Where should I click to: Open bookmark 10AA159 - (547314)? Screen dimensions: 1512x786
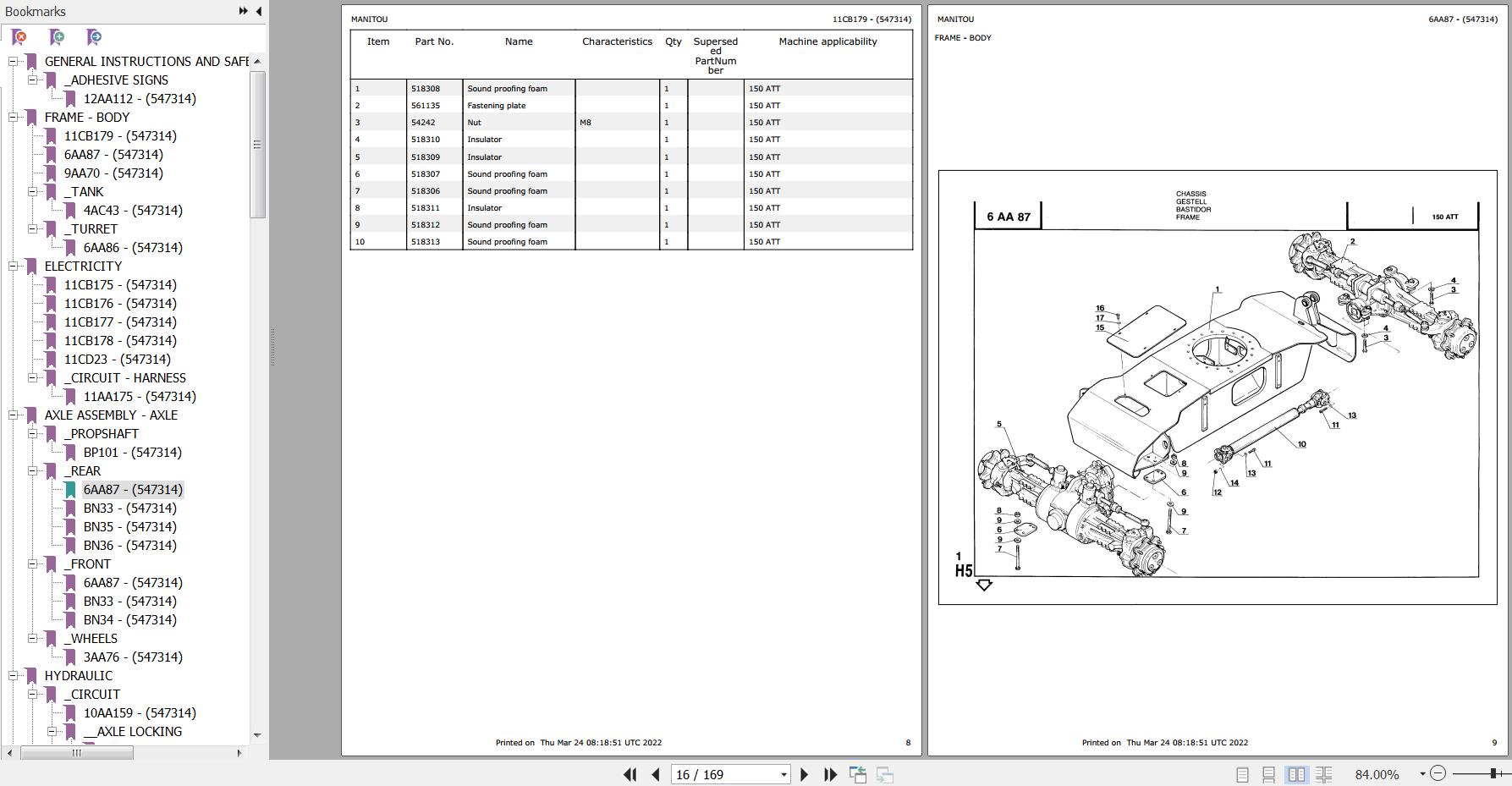[140, 712]
